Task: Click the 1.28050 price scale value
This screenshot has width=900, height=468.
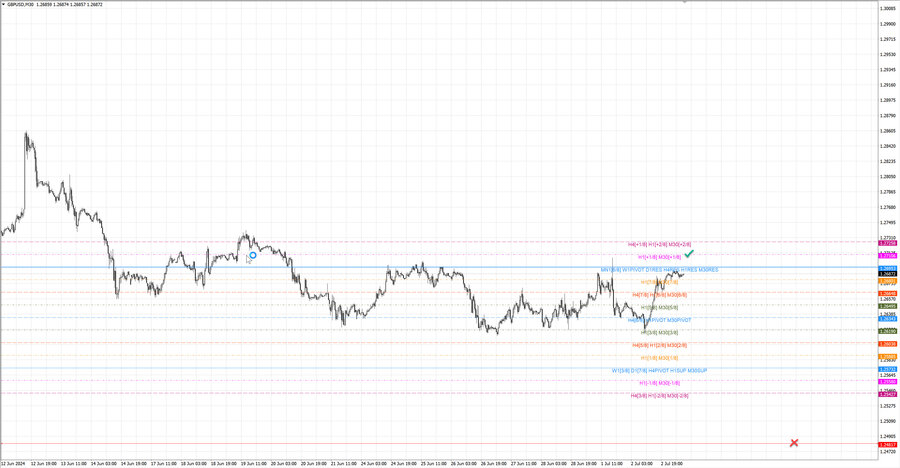Action: click(888, 177)
